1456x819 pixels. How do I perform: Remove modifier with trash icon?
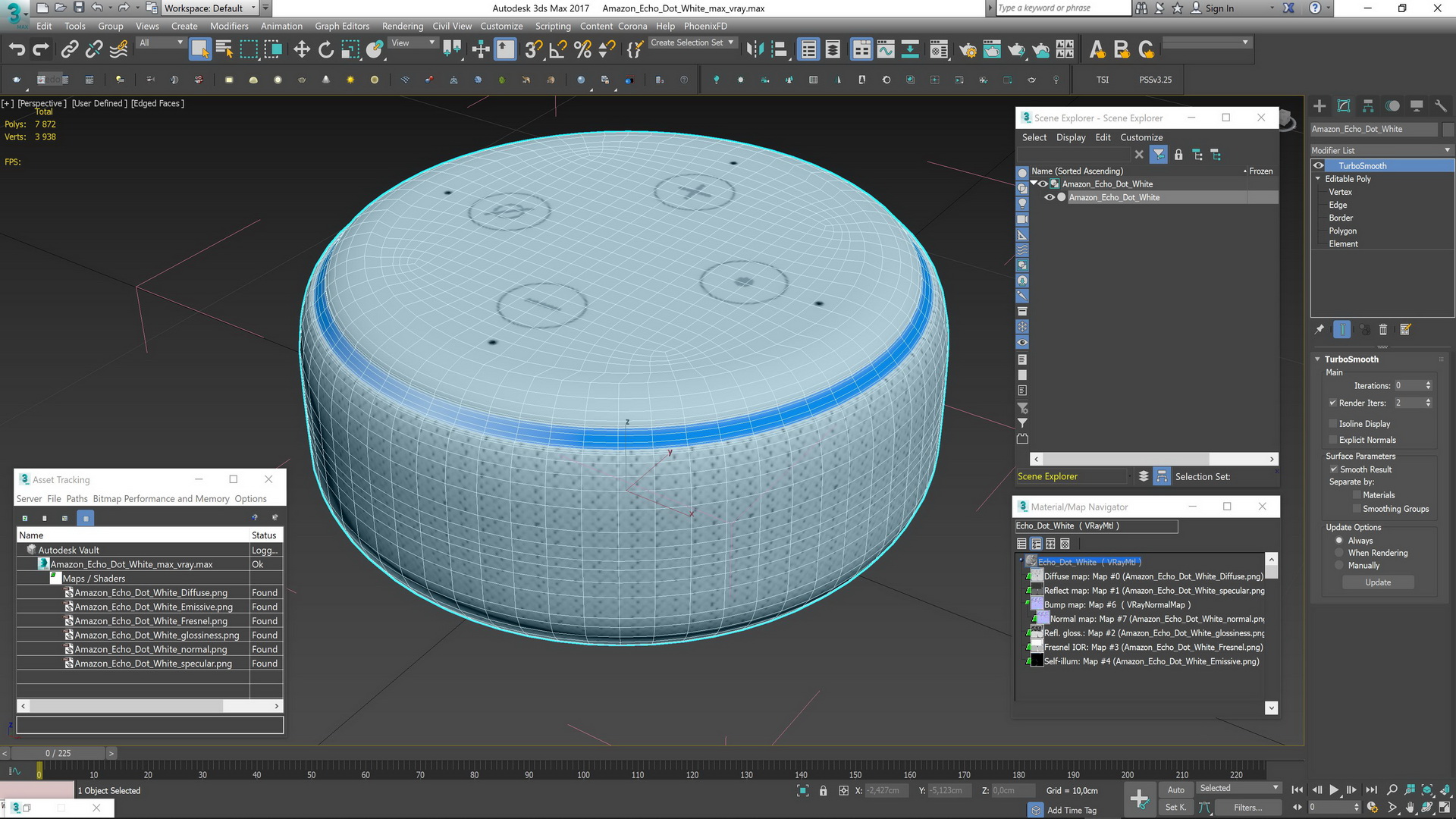tap(1382, 329)
